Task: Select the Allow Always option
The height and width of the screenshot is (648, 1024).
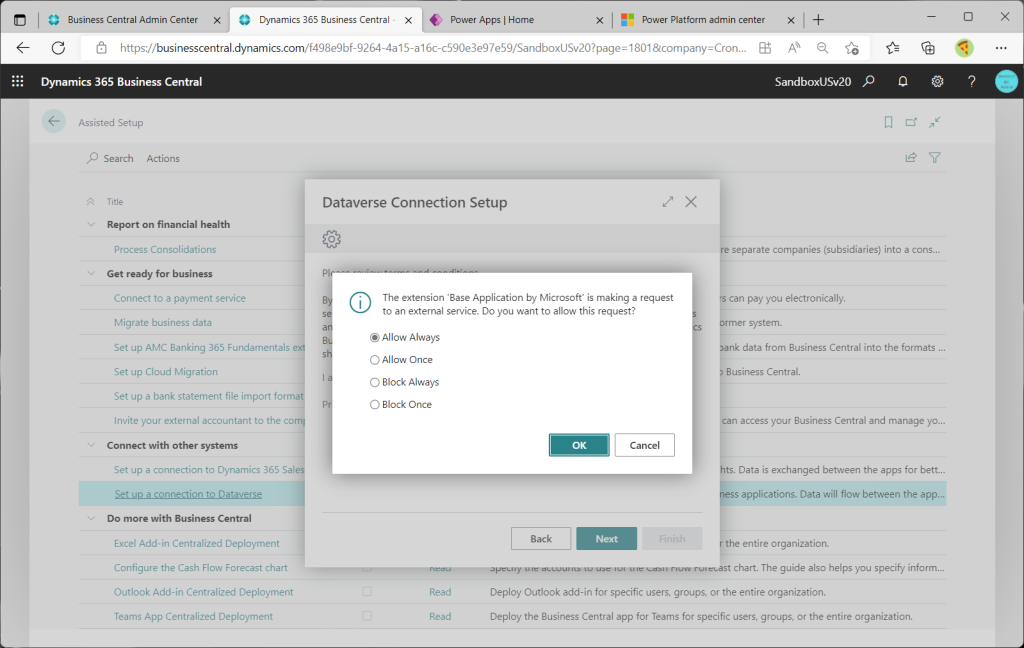Action: 374,337
